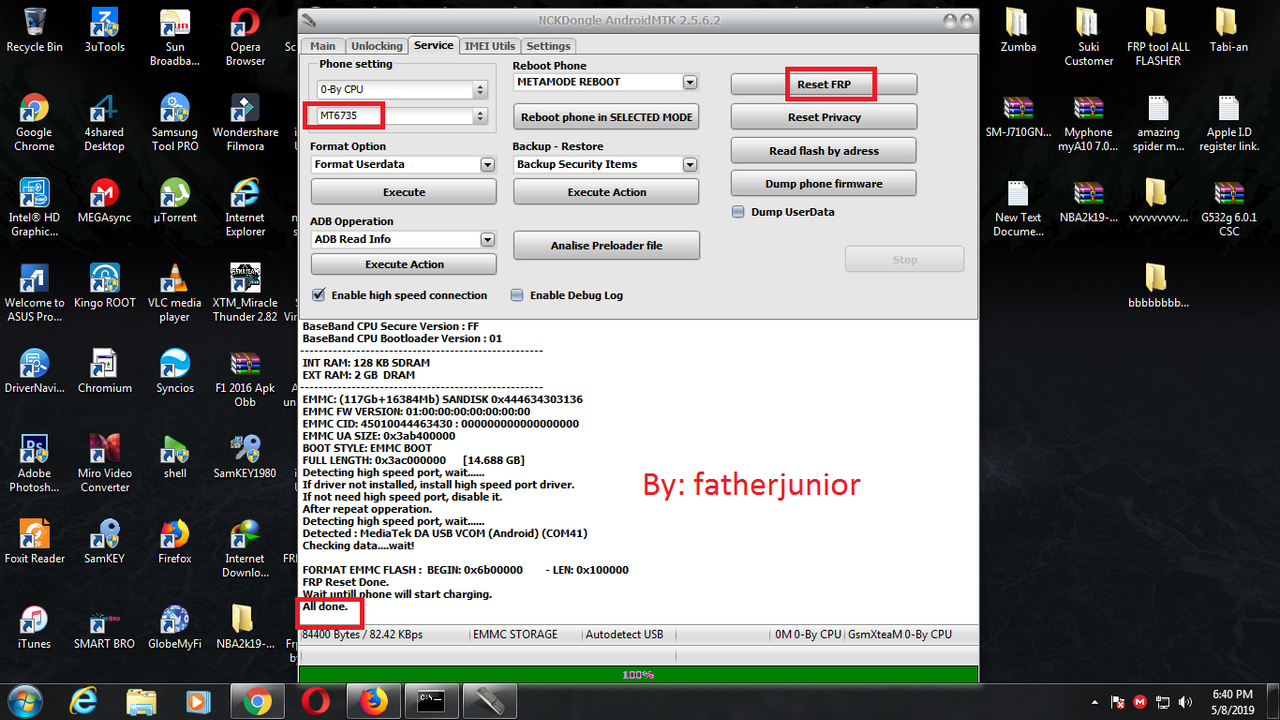Open Google Chrome from the taskbar

click(x=257, y=701)
